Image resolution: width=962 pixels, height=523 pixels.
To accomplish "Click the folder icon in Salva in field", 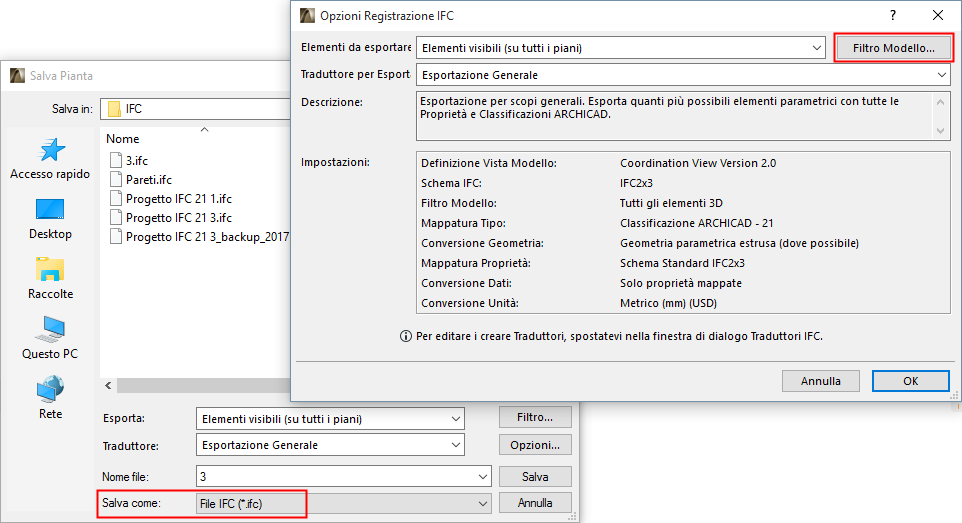I will coord(114,109).
